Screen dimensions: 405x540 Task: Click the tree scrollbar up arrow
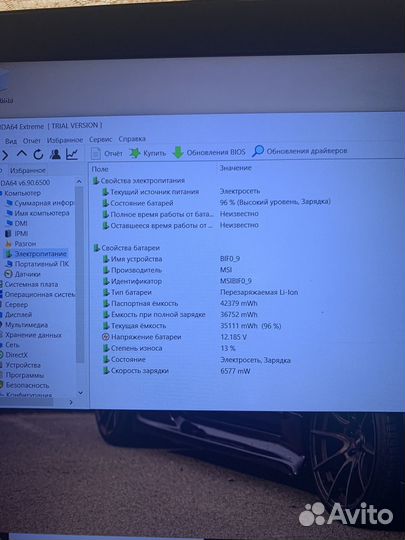(79, 181)
